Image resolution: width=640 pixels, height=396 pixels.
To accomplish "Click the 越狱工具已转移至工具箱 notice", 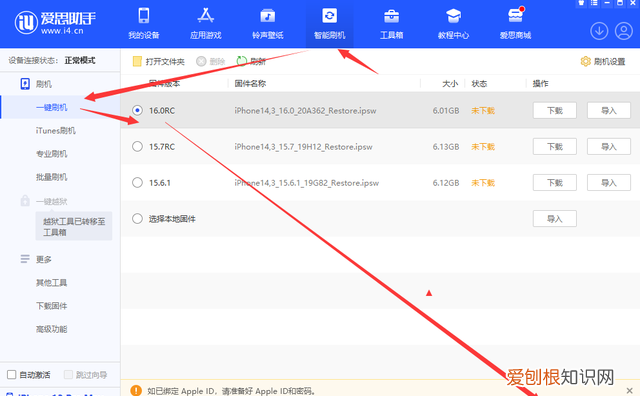I will click(74, 227).
